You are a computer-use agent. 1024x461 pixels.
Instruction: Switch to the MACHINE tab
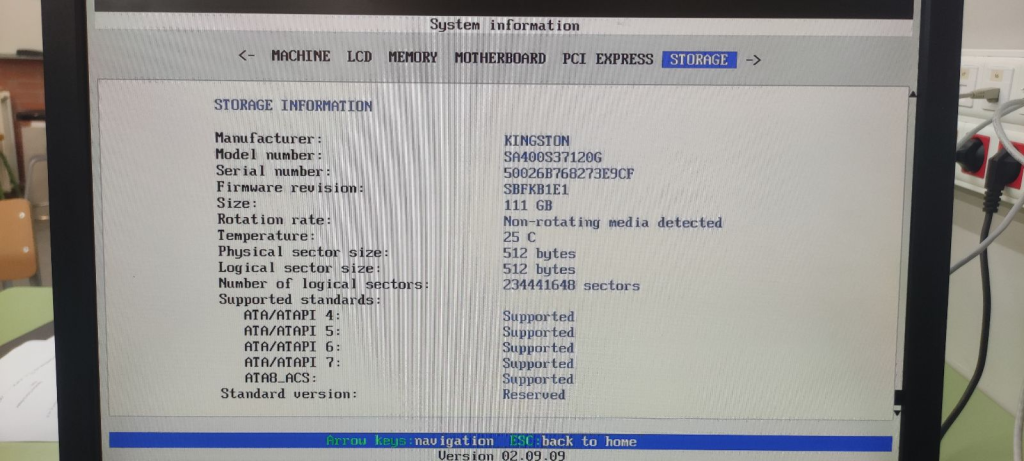[300, 56]
